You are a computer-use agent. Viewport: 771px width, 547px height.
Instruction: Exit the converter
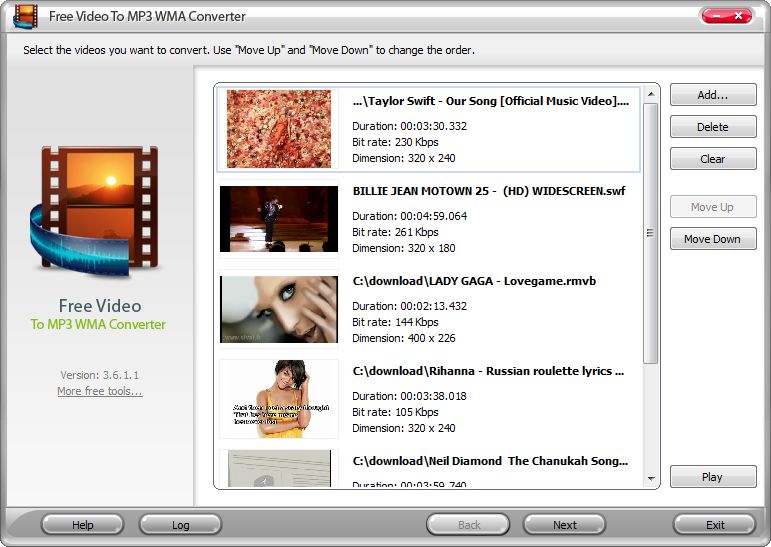[x=714, y=525]
